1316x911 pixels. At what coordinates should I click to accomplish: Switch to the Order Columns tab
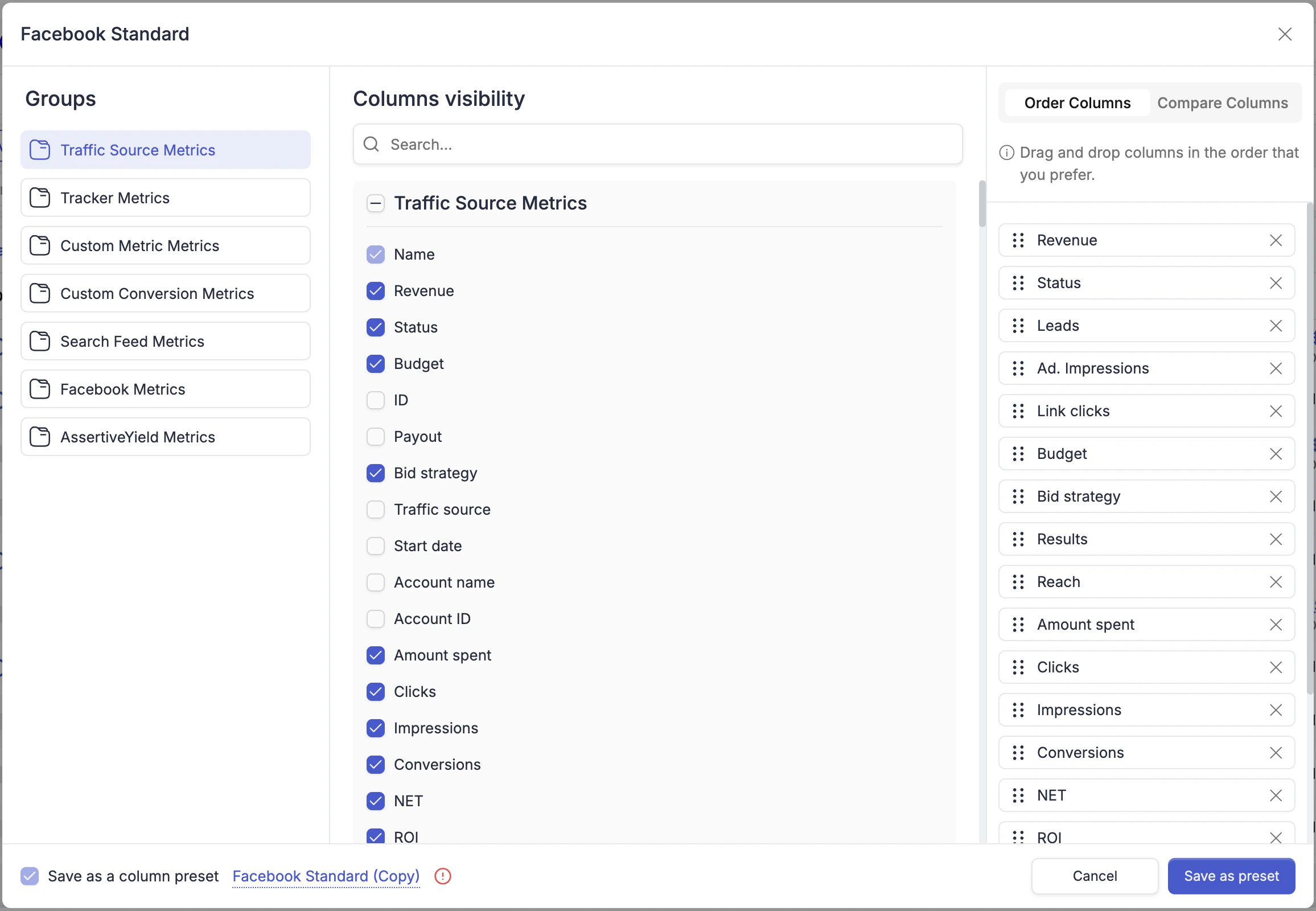point(1077,102)
